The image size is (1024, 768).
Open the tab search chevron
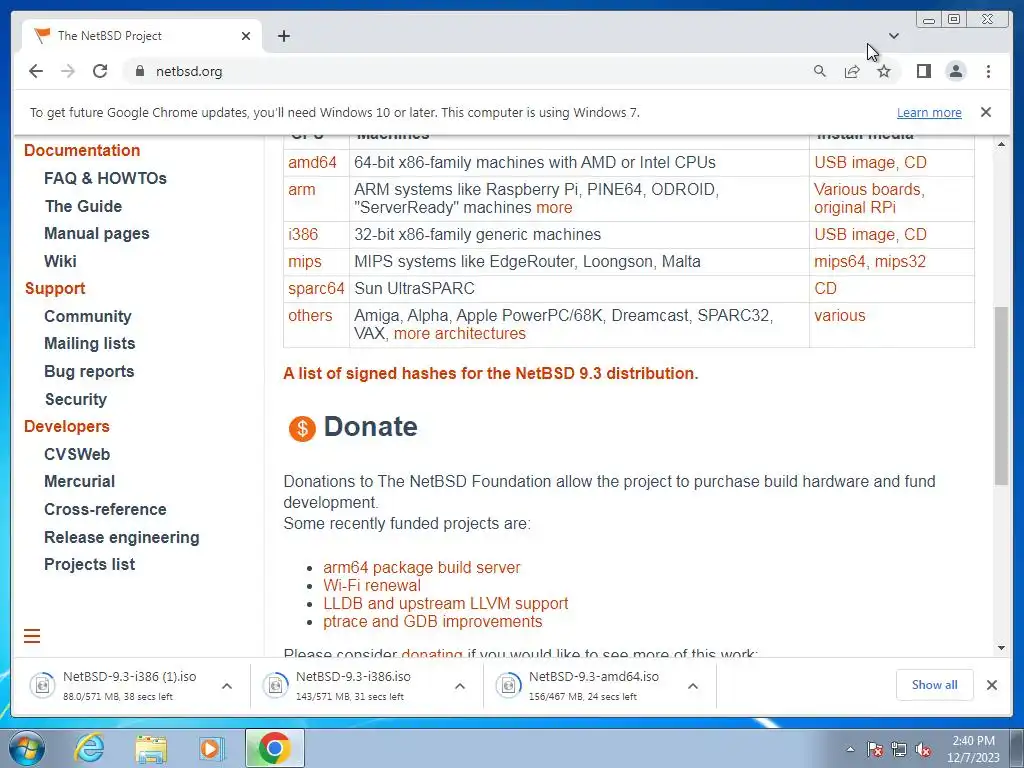pos(894,36)
